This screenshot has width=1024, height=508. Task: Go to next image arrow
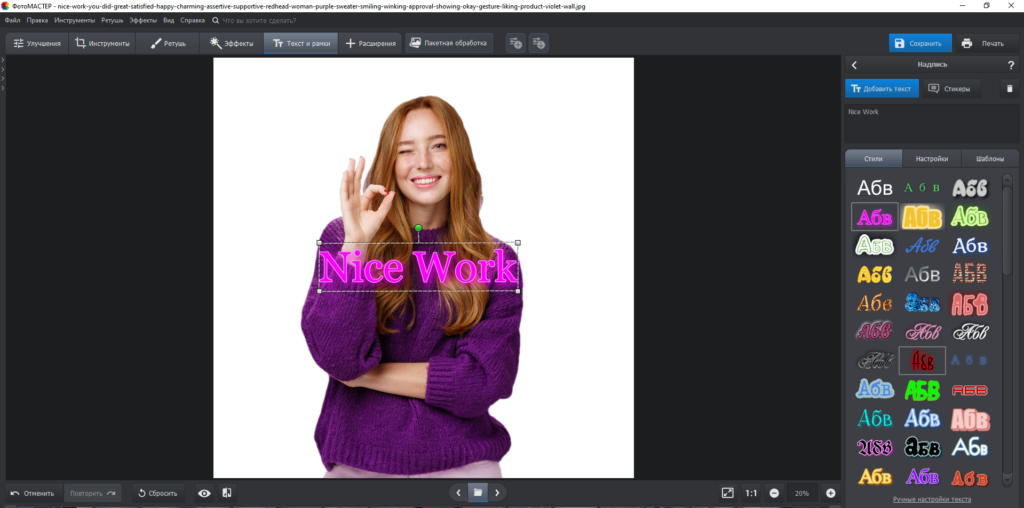click(497, 492)
